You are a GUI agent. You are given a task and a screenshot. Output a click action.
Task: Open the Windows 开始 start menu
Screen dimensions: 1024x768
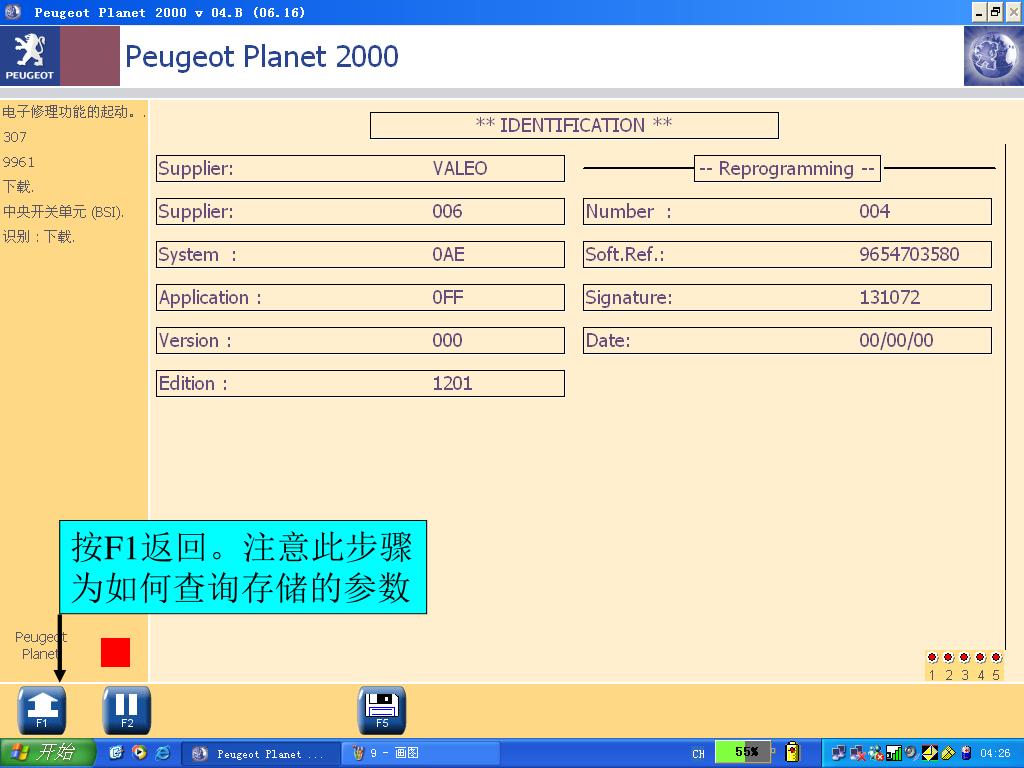click(47, 753)
